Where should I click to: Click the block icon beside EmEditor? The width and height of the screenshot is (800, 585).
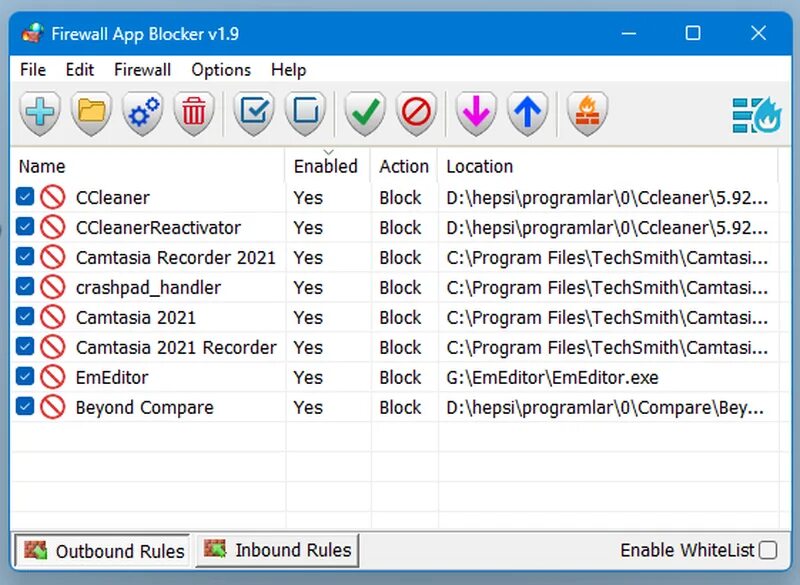pyautogui.click(x=53, y=377)
